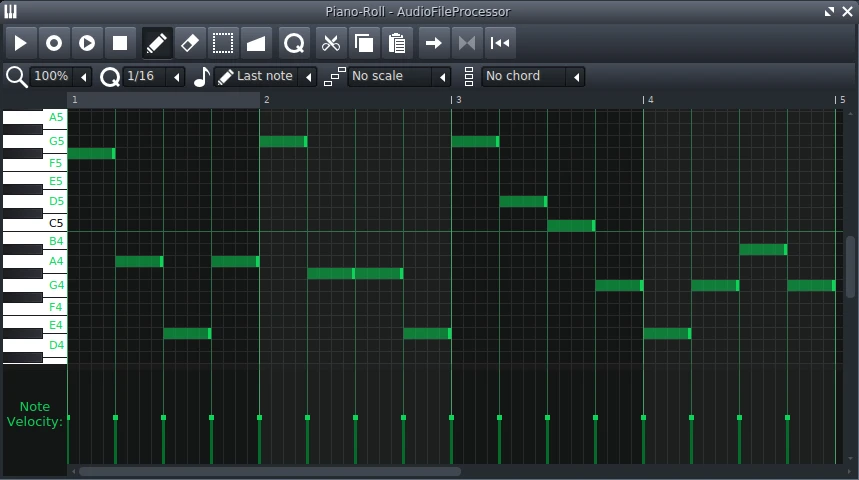The width and height of the screenshot is (859, 480).
Task: Click the velocity handle of the first note
Action: [x=68, y=418]
